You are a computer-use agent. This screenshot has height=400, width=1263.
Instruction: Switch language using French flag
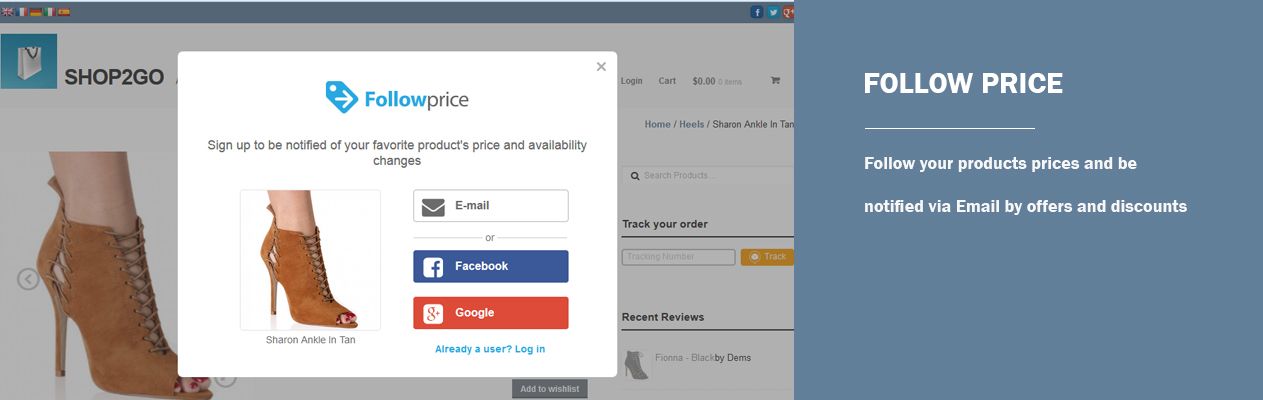coord(22,12)
